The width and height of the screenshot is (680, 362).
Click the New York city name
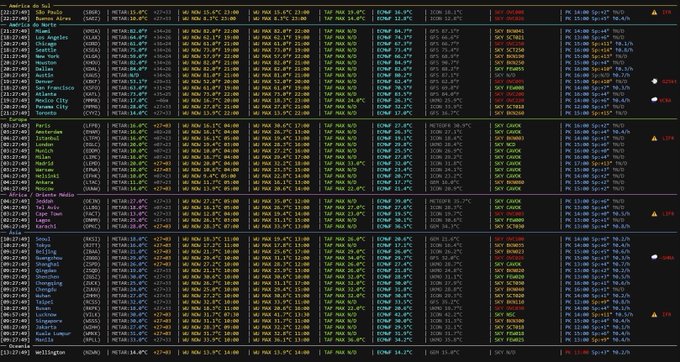[x=47, y=56]
